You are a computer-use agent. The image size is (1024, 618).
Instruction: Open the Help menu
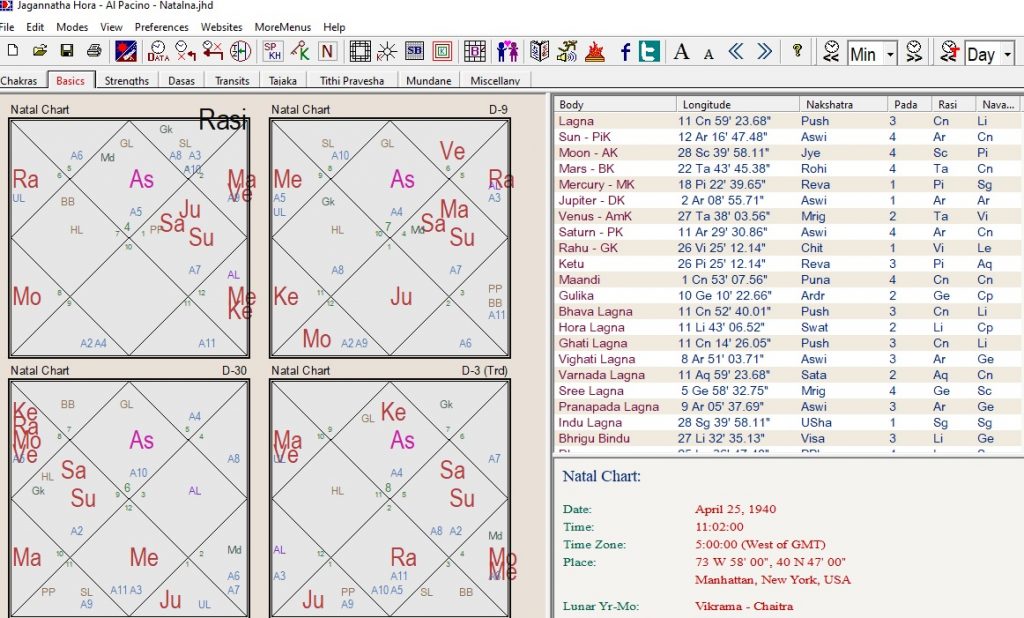[x=334, y=27]
